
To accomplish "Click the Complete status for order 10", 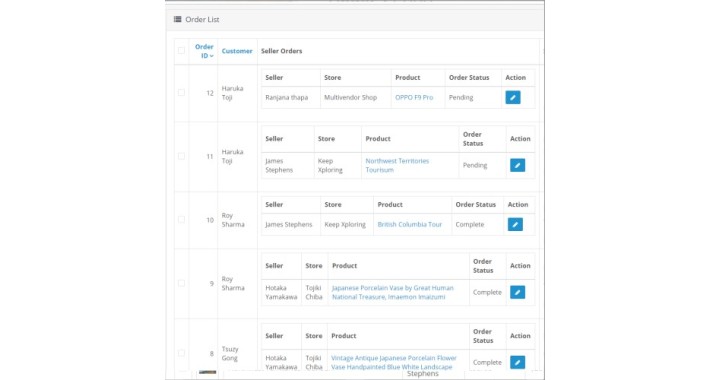I will pyautogui.click(x=470, y=225).
